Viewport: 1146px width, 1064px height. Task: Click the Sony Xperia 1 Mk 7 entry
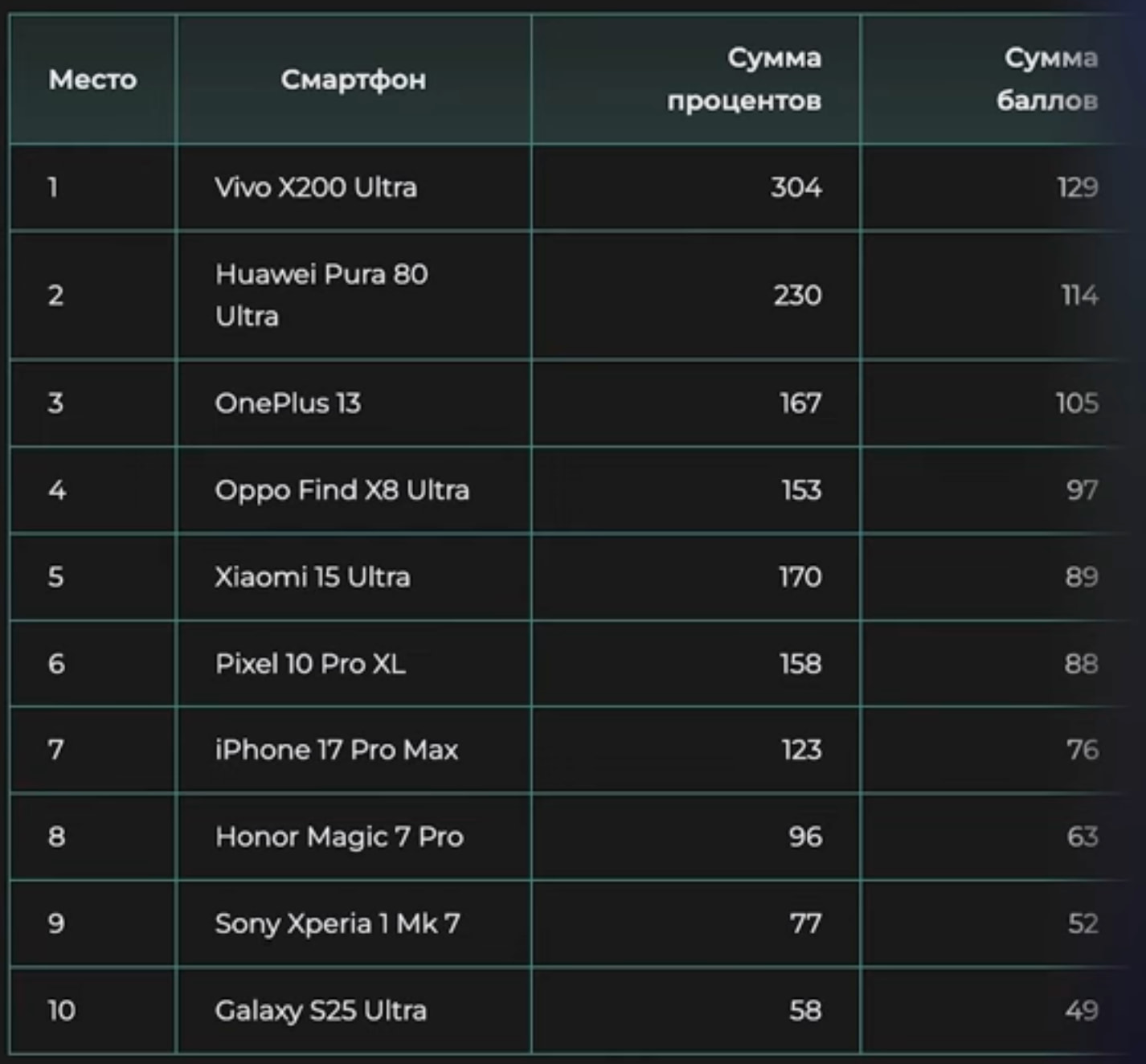click(x=337, y=923)
